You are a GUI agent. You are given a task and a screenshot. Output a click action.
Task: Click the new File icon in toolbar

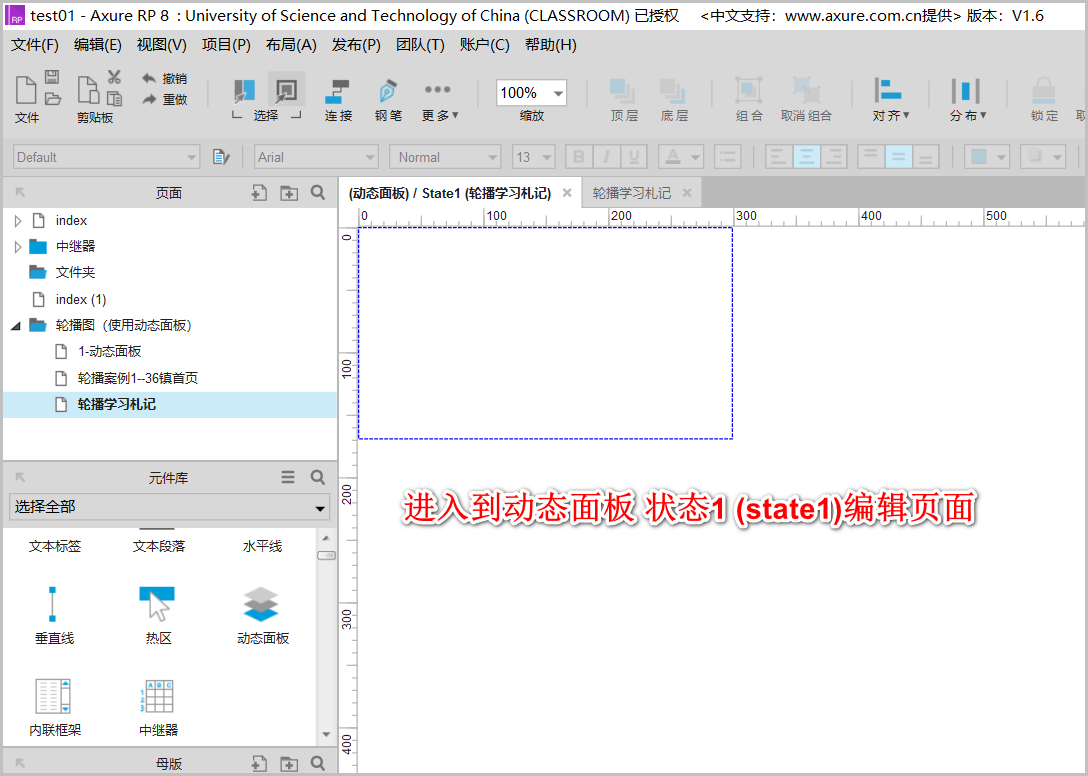[26, 91]
